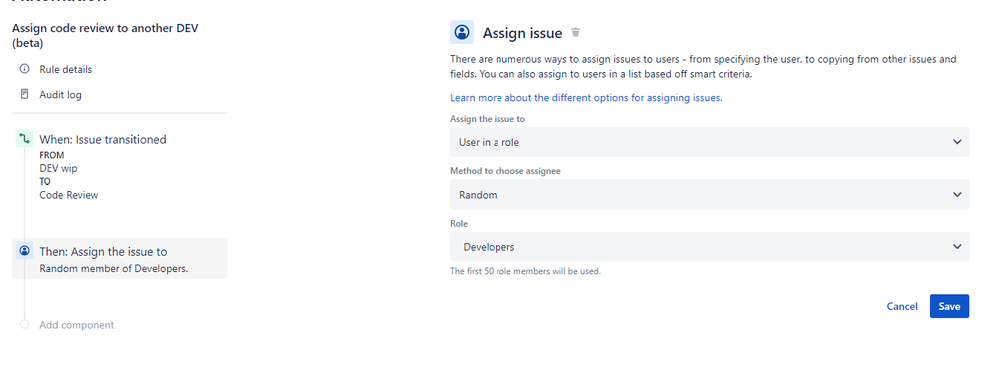
Task: Click chevron of the Developers field
Action: tap(957, 246)
